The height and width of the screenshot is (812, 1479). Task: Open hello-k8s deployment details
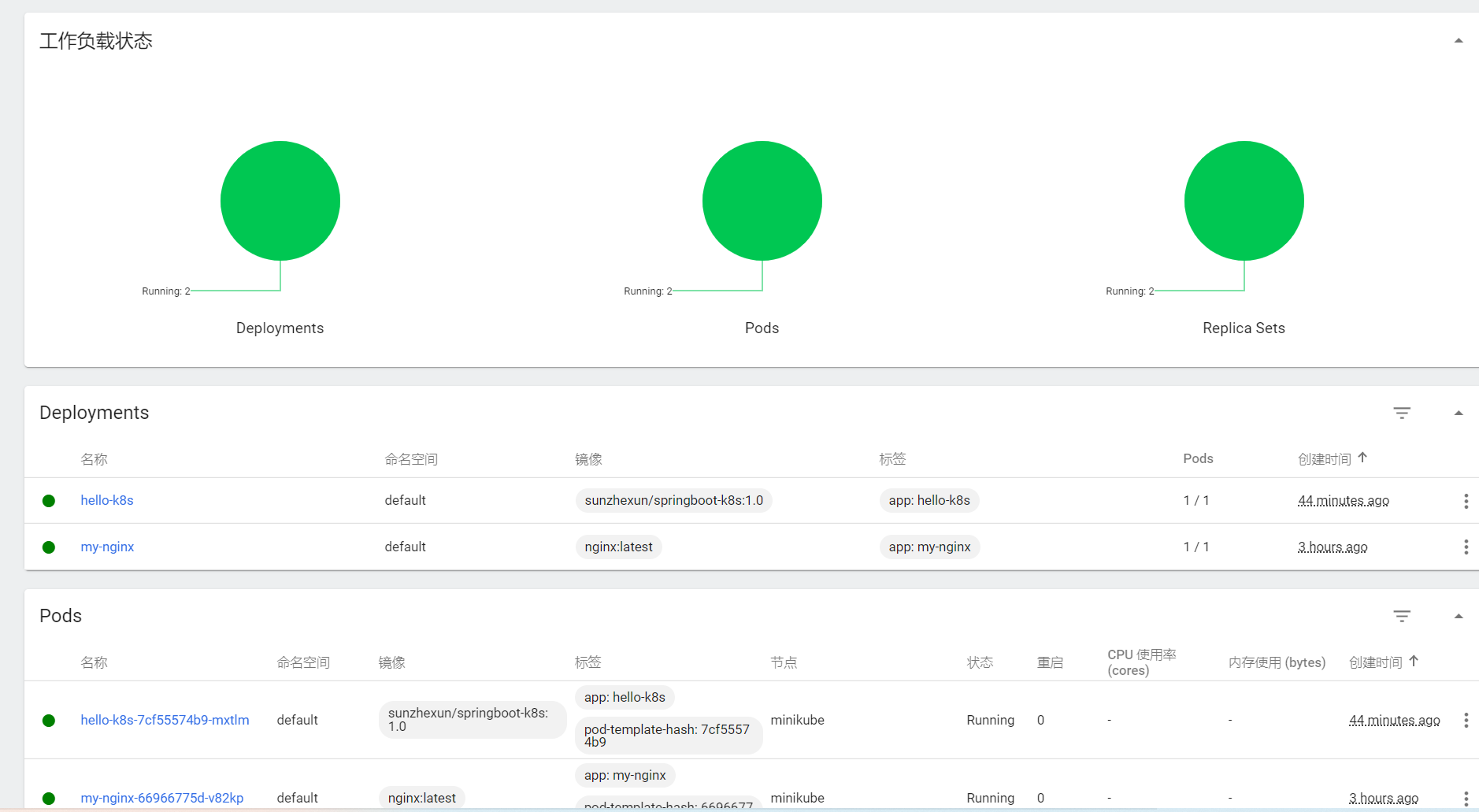tap(107, 500)
